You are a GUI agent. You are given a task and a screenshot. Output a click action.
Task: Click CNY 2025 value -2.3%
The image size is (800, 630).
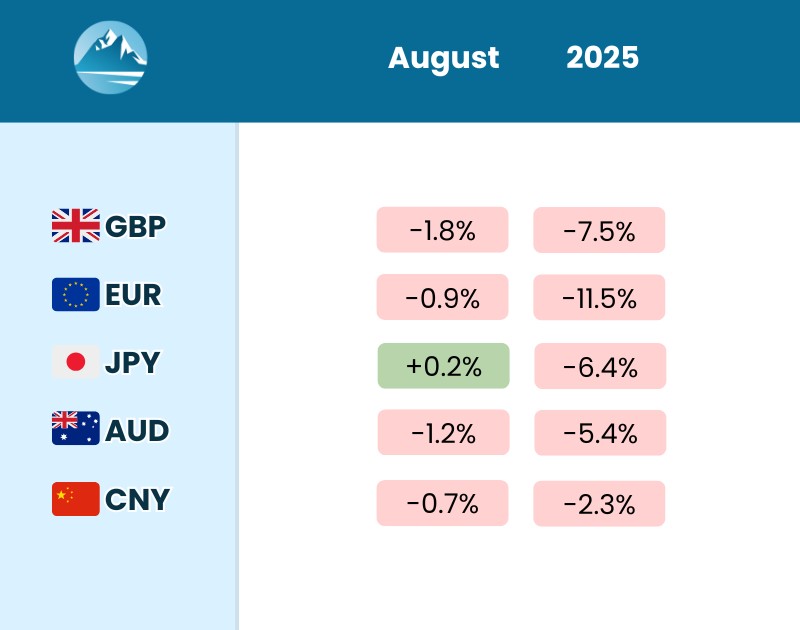coord(599,503)
